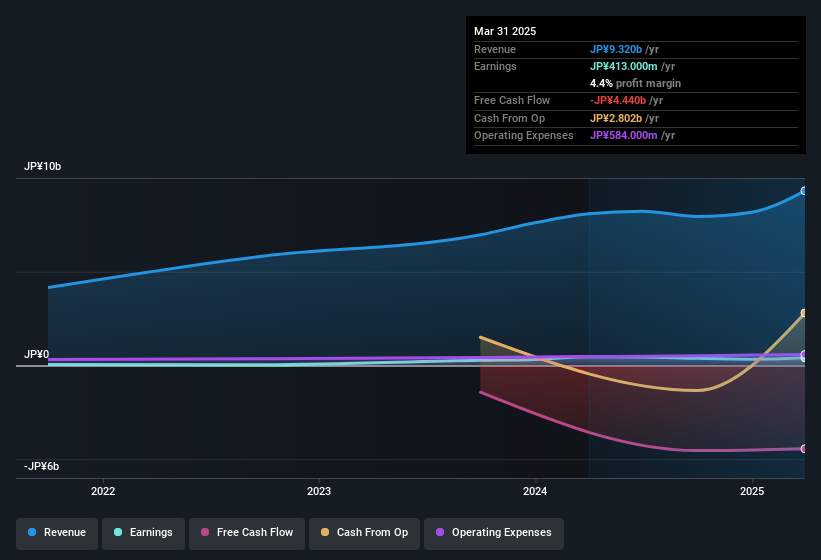
Task: Toggle the Free Cash Flow legend series
Action: [x=247, y=533]
